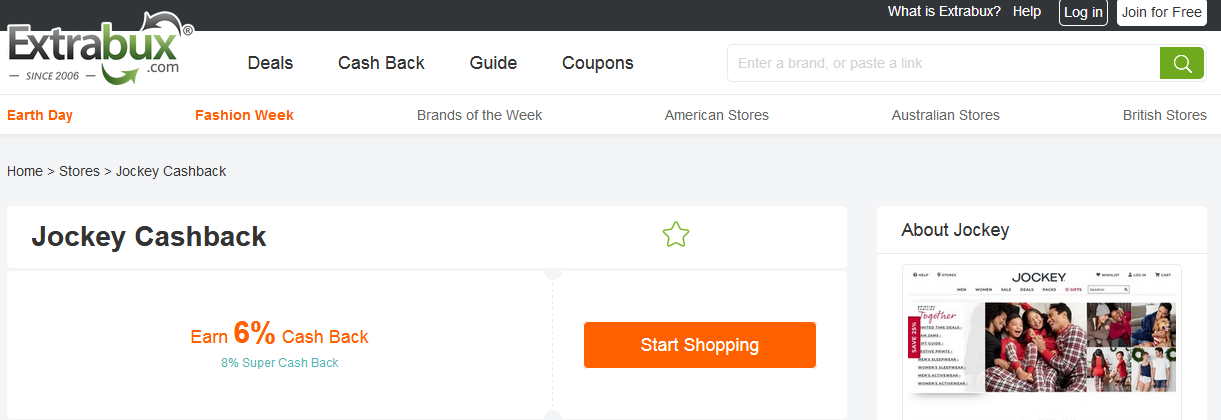
Task: Favorite Jockey with the star icon
Action: 676,236
